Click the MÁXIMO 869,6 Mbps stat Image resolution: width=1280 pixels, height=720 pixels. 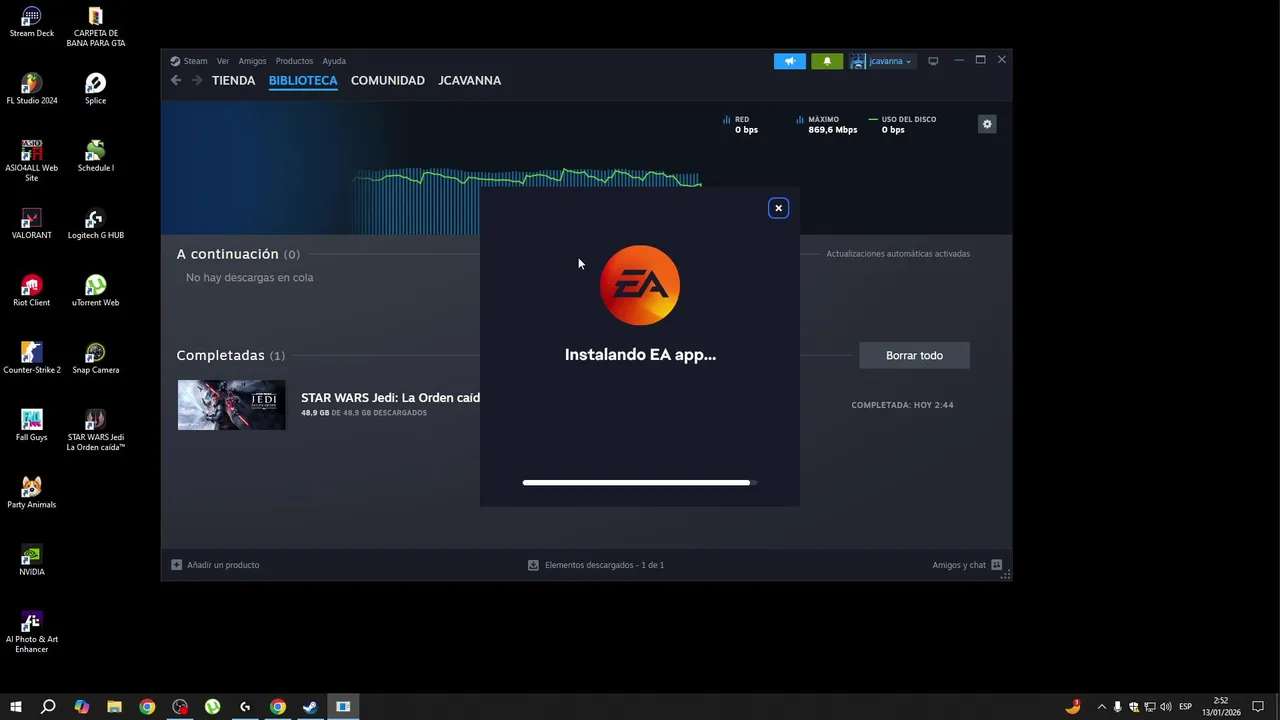[x=827, y=125]
